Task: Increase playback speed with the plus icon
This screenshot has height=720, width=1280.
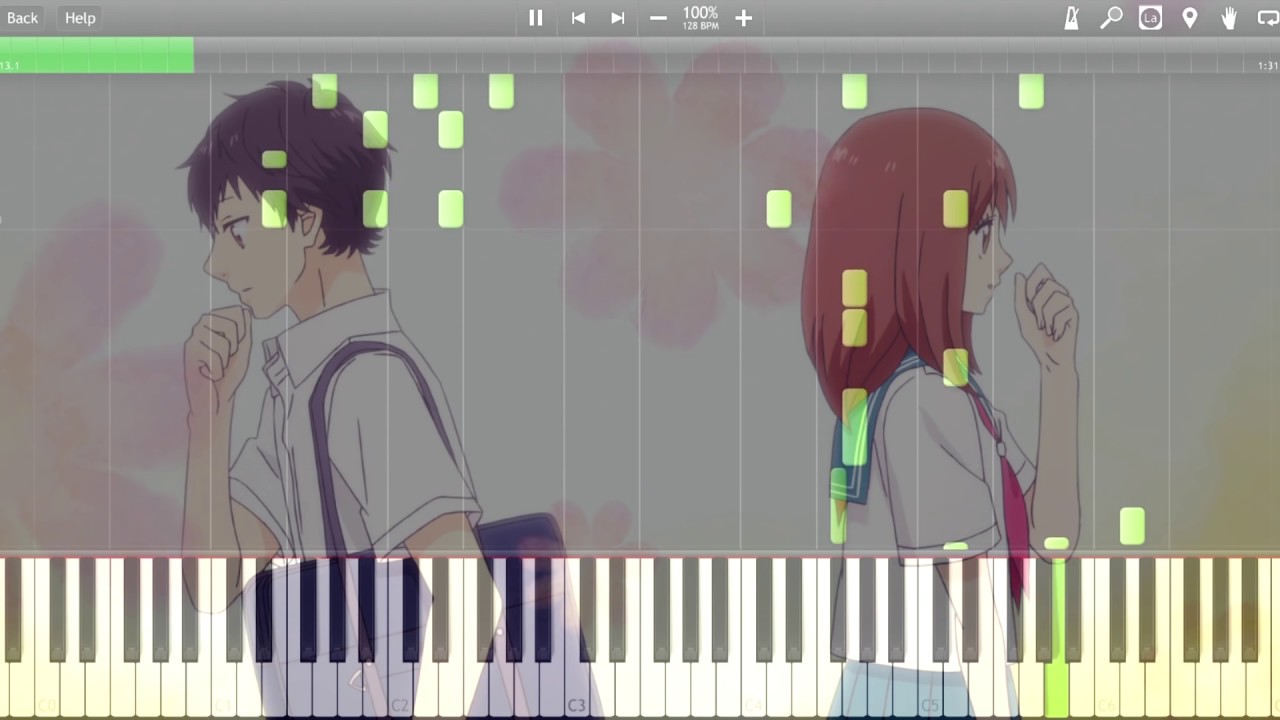Action: (743, 18)
